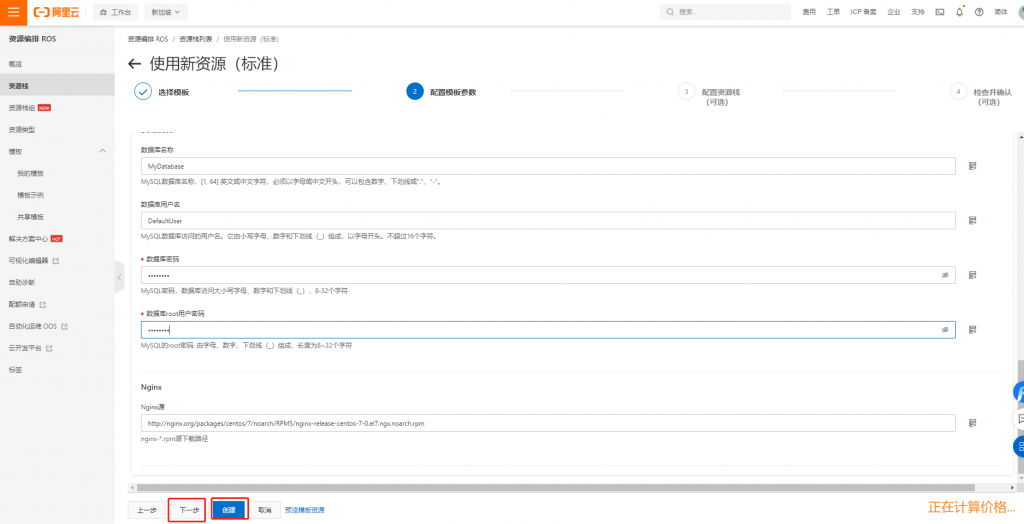Click parameter icon beside 数据库名称 field

[x=972, y=166]
